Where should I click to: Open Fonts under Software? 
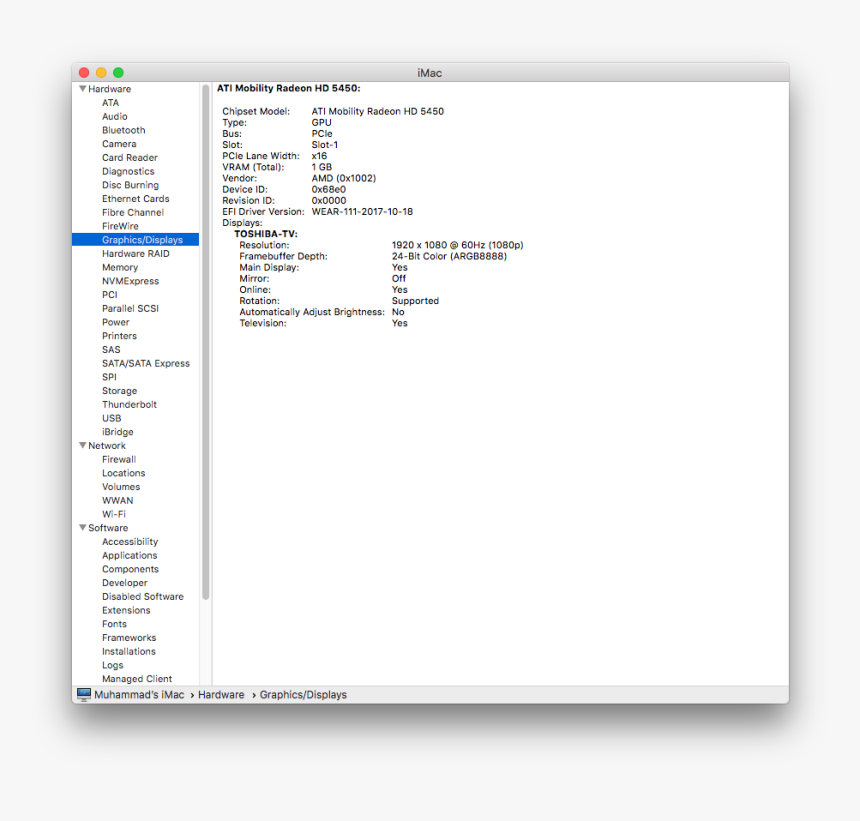[114, 623]
